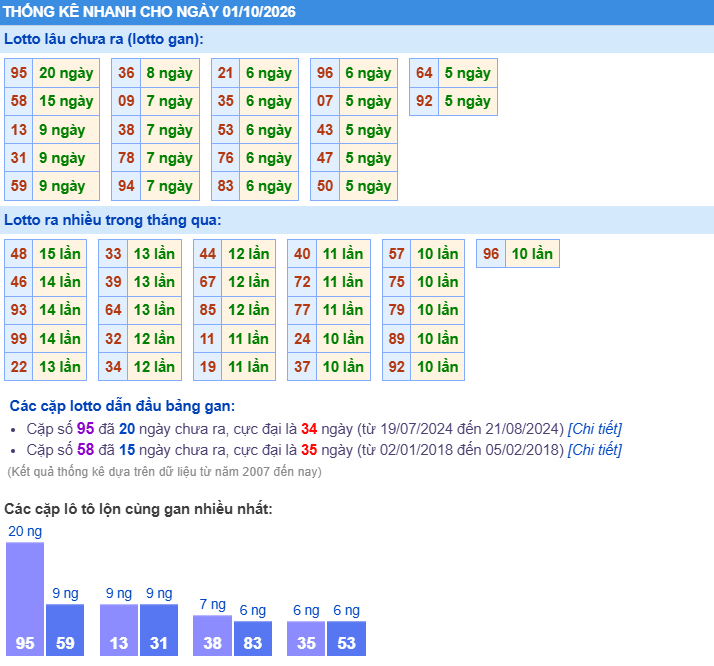
Task: Click number 96 in frequent table
Action: click(x=491, y=254)
